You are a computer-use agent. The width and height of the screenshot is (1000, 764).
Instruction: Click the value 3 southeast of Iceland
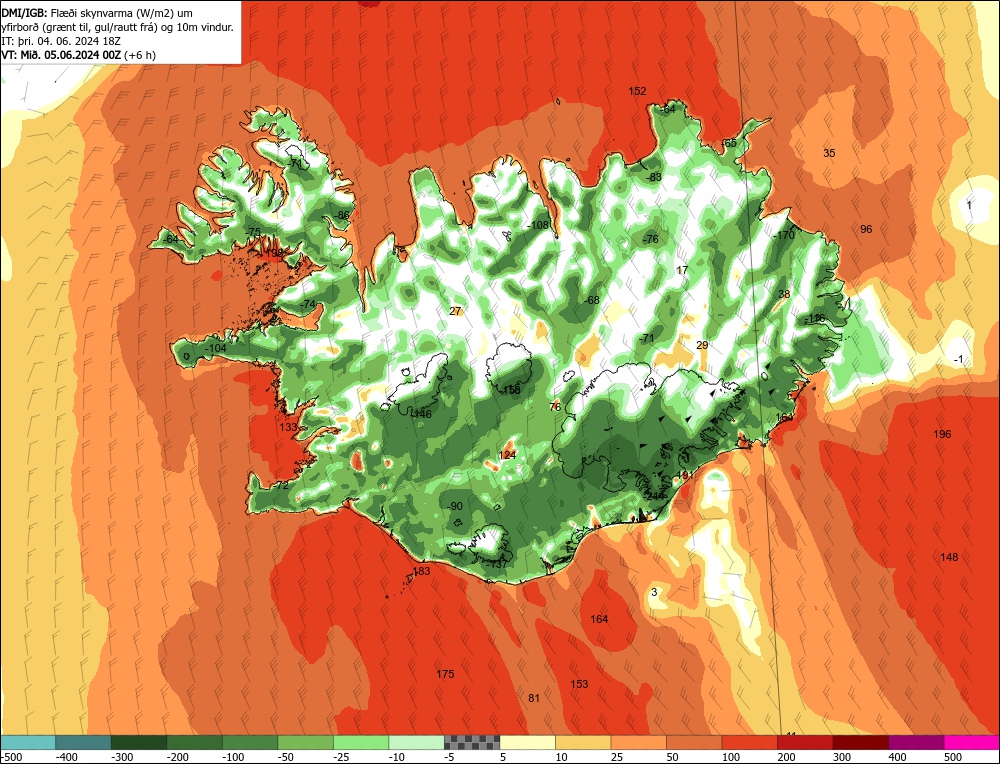[654, 592]
